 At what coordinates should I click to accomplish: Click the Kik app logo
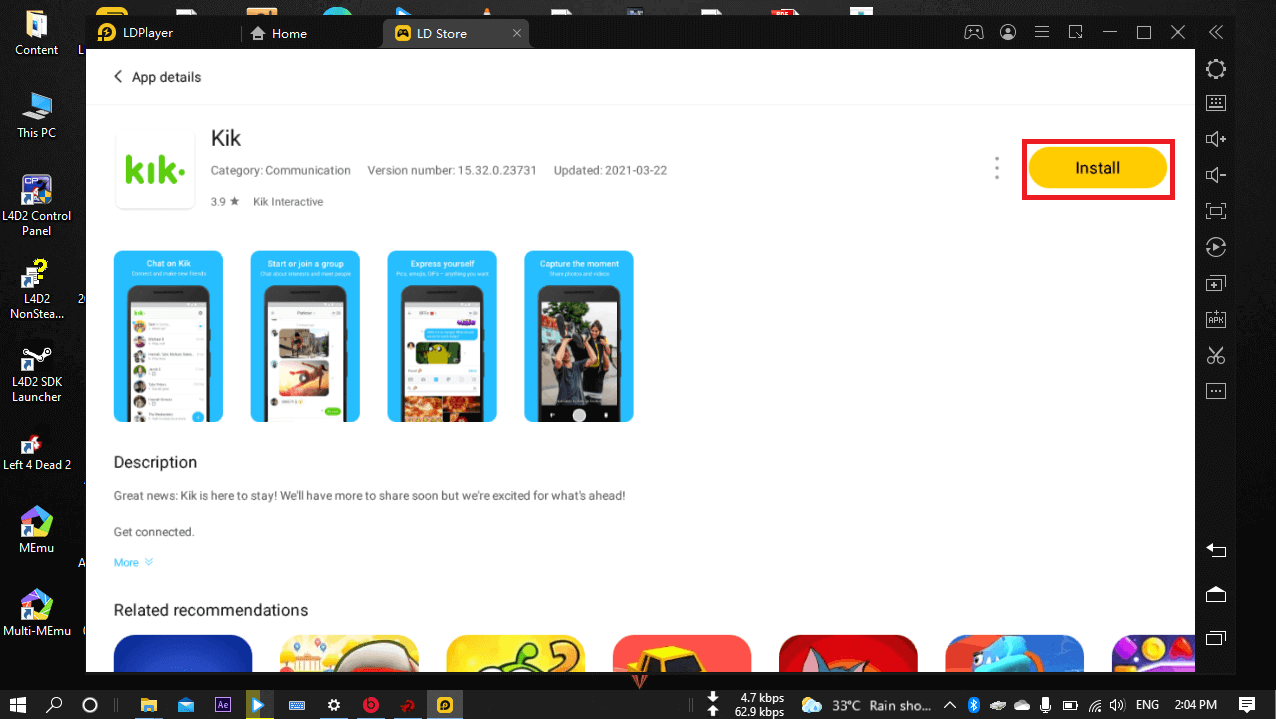click(155, 170)
